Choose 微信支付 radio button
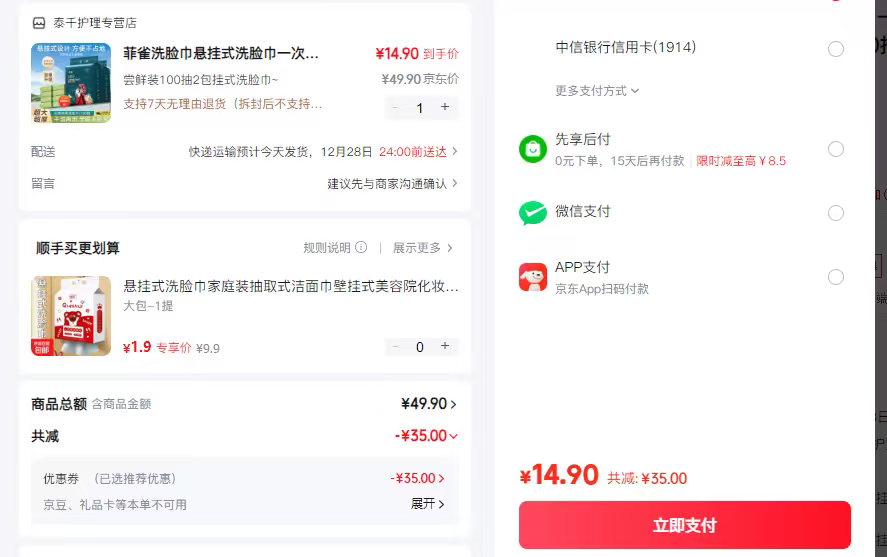This screenshot has height=557, width=887. pos(836,213)
